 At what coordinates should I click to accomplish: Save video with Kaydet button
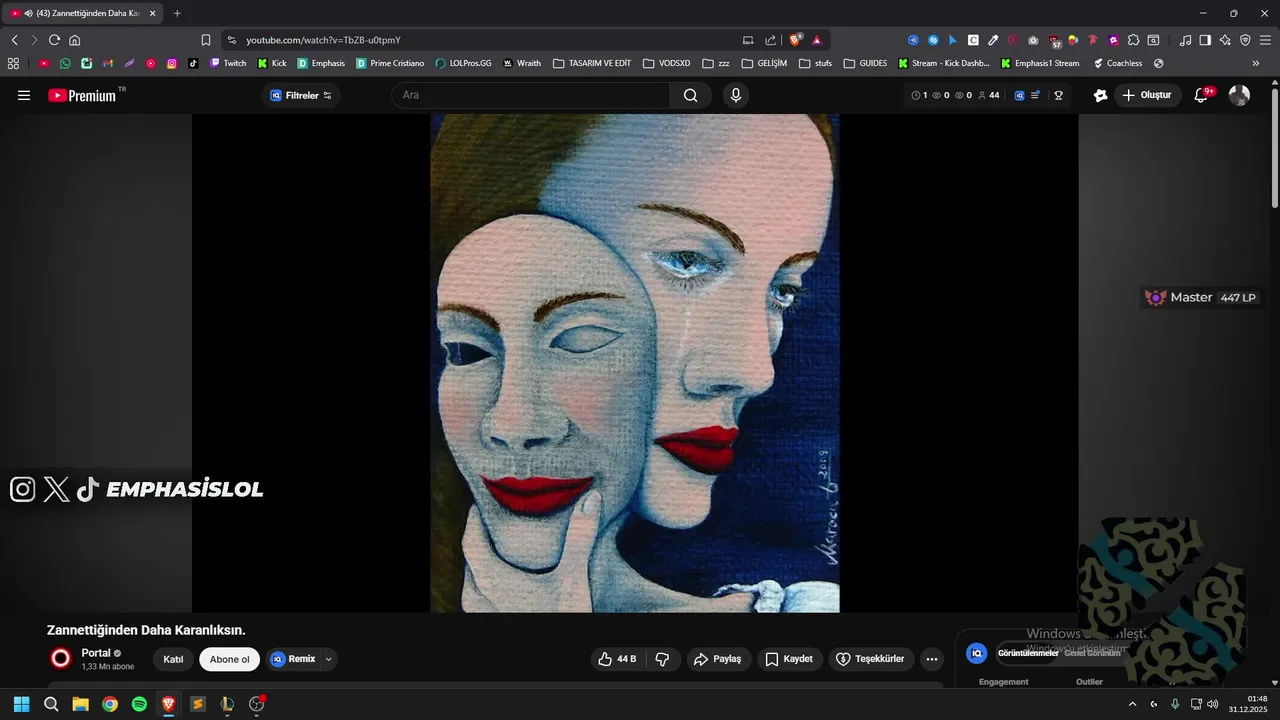(x=789, y=659)
